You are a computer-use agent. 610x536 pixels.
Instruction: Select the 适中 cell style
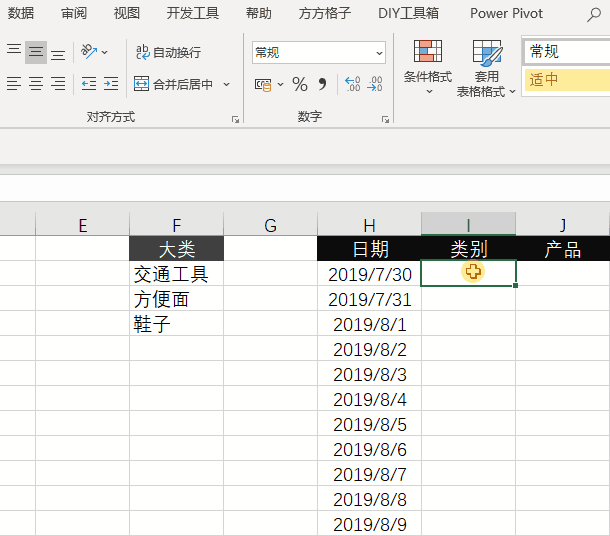pyautogui.click(x=567, y=80)
